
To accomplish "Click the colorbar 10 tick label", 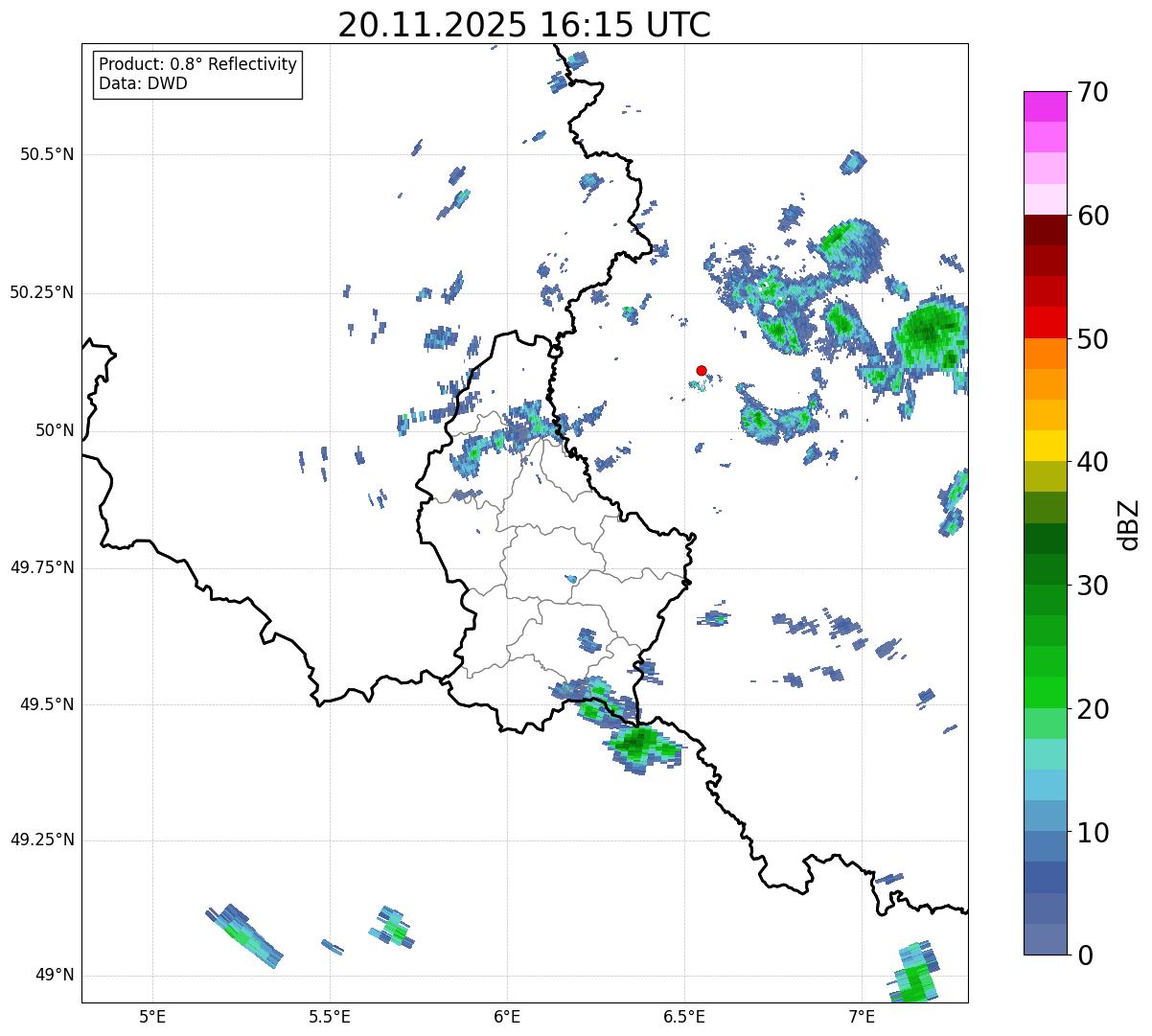I will (1093, 833).
